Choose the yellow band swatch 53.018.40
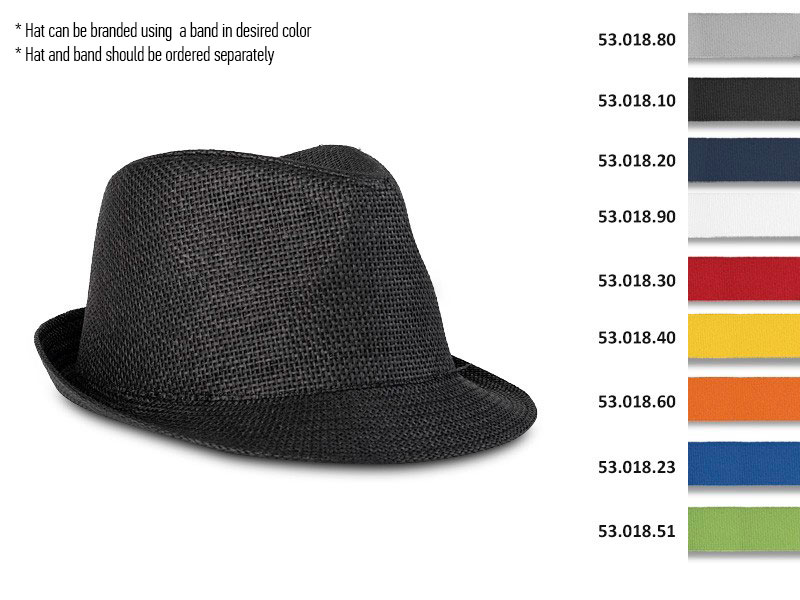Viewport: 800px width, 600px height. click(x=744, y=336)
